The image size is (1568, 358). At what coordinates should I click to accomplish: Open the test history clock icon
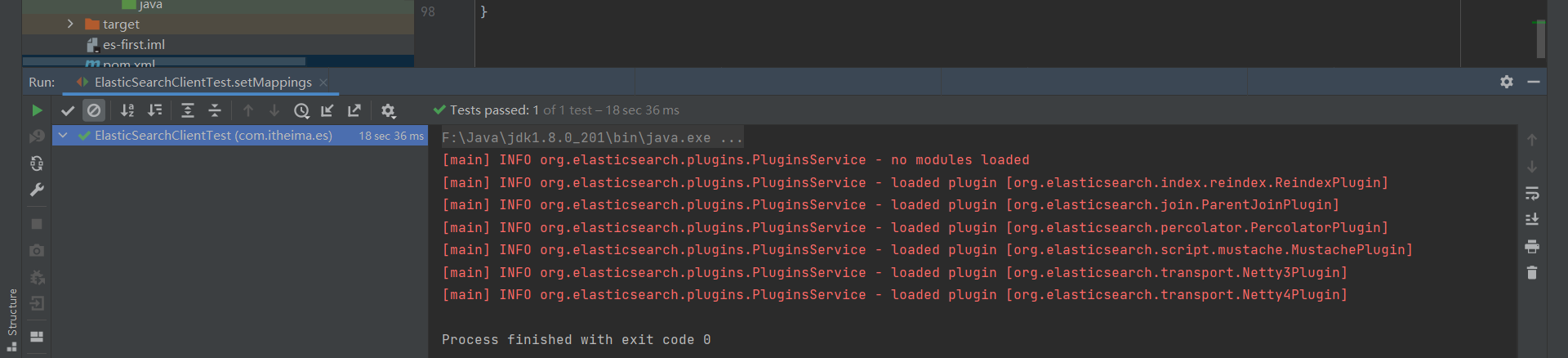[301, 110]
